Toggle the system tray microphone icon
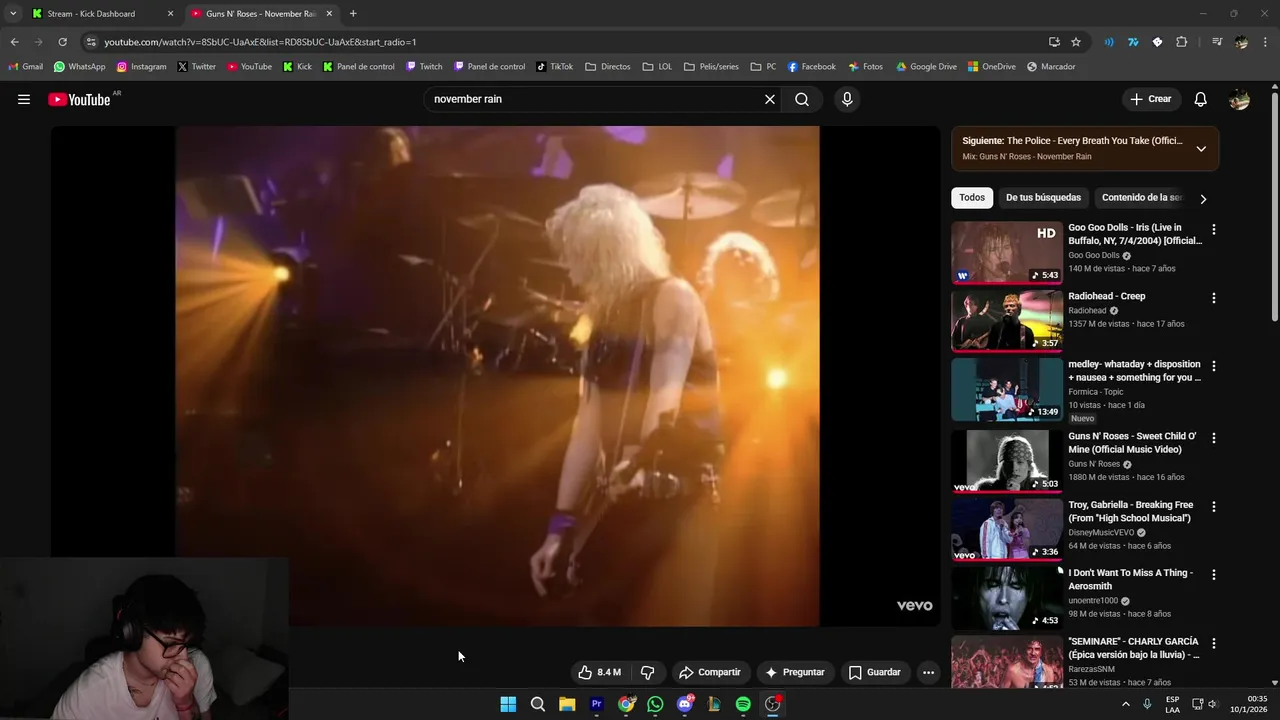Screen dimensions: 1280x720 [x=1147, y=704]
